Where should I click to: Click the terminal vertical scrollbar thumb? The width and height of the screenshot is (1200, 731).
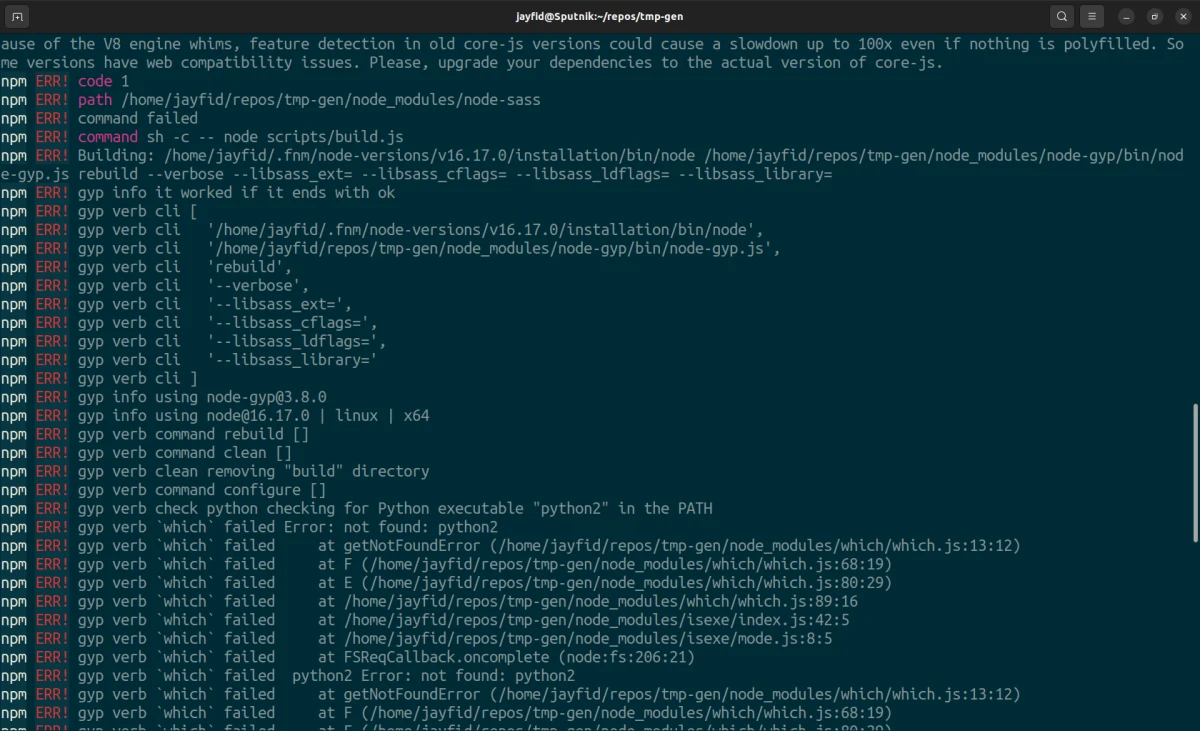pos(1195,472)
